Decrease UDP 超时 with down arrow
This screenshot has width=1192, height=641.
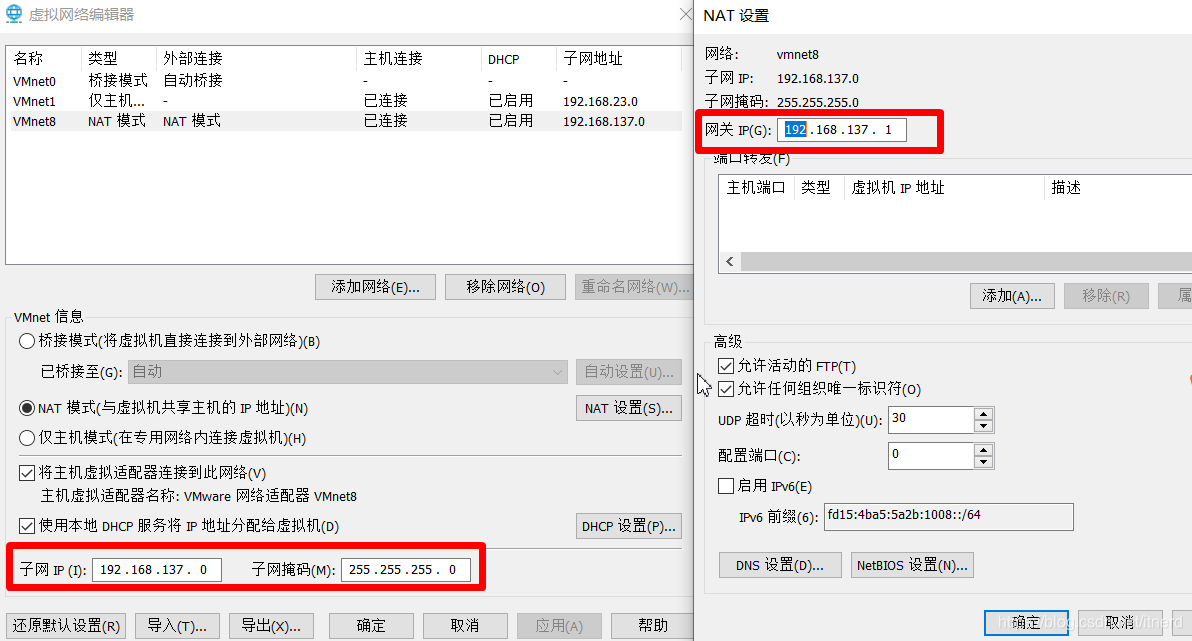984,426
